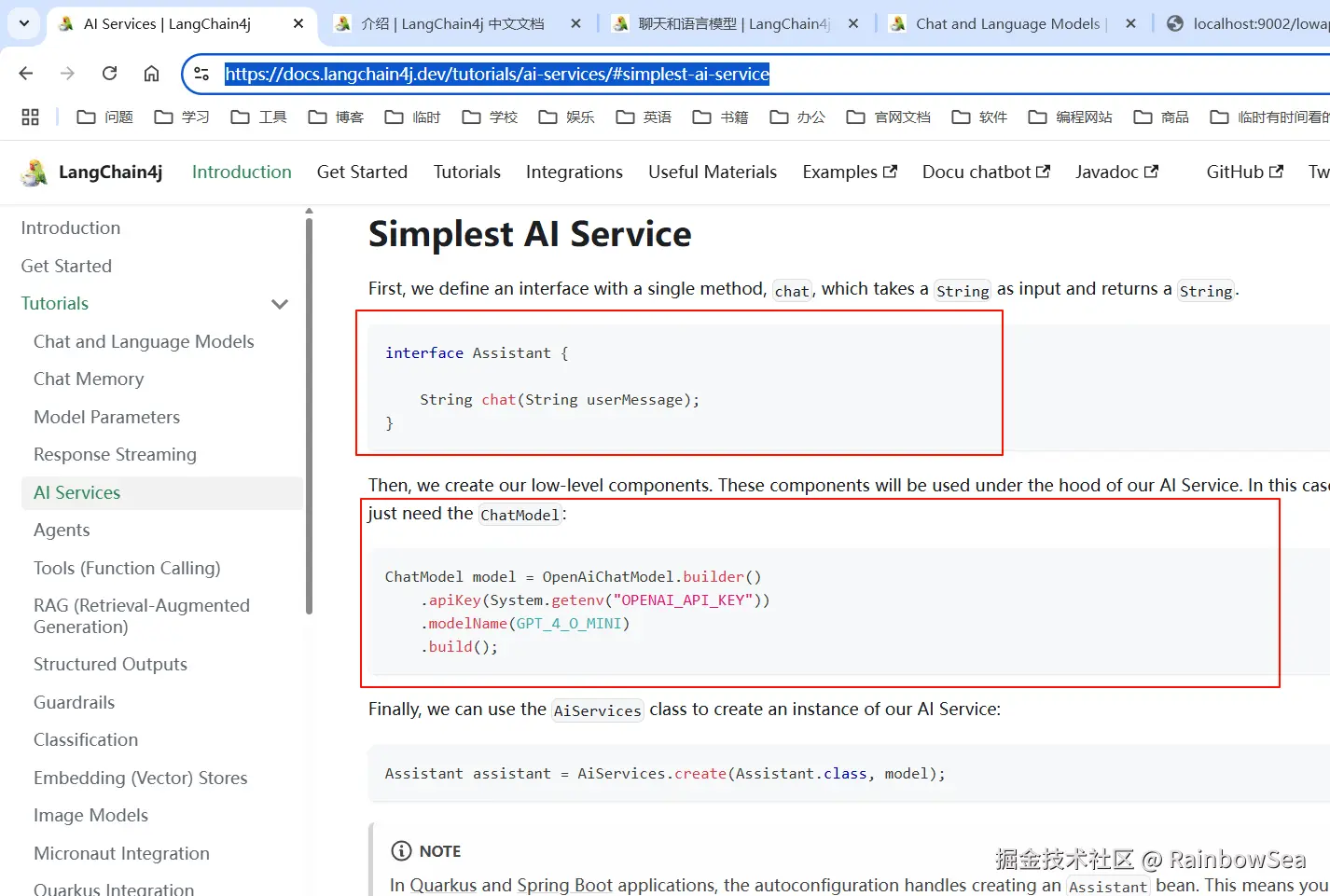The width and height of the screenshot is (1330, 896).
Task: Go to the browser home icon
Action: tap(151, 74)
